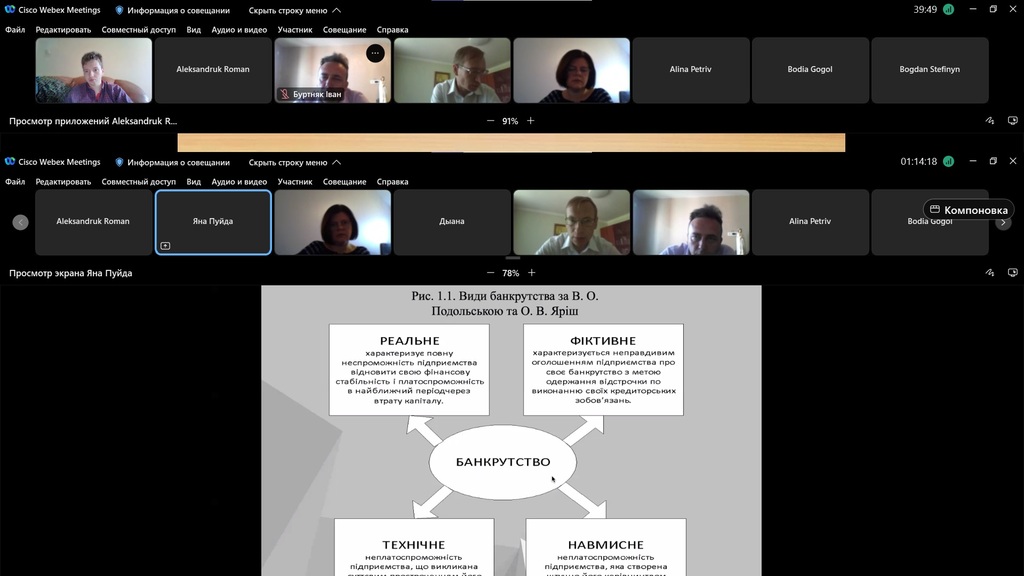
Task: Increase shared screen zoom above 78%
Action: click(531, 273)
